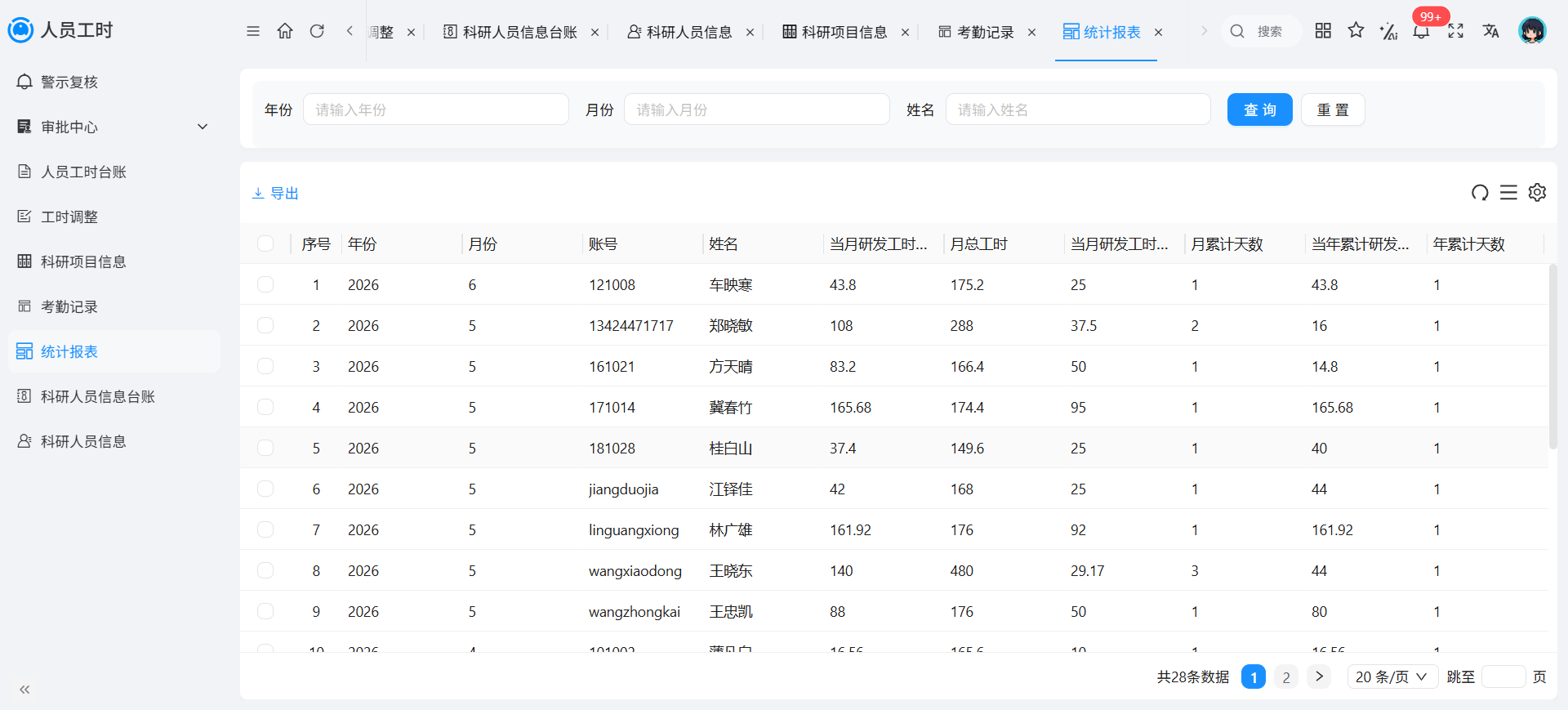The image size is (1568, 710).
Task: Go to page 2 of results
Action: [1286, 677]
